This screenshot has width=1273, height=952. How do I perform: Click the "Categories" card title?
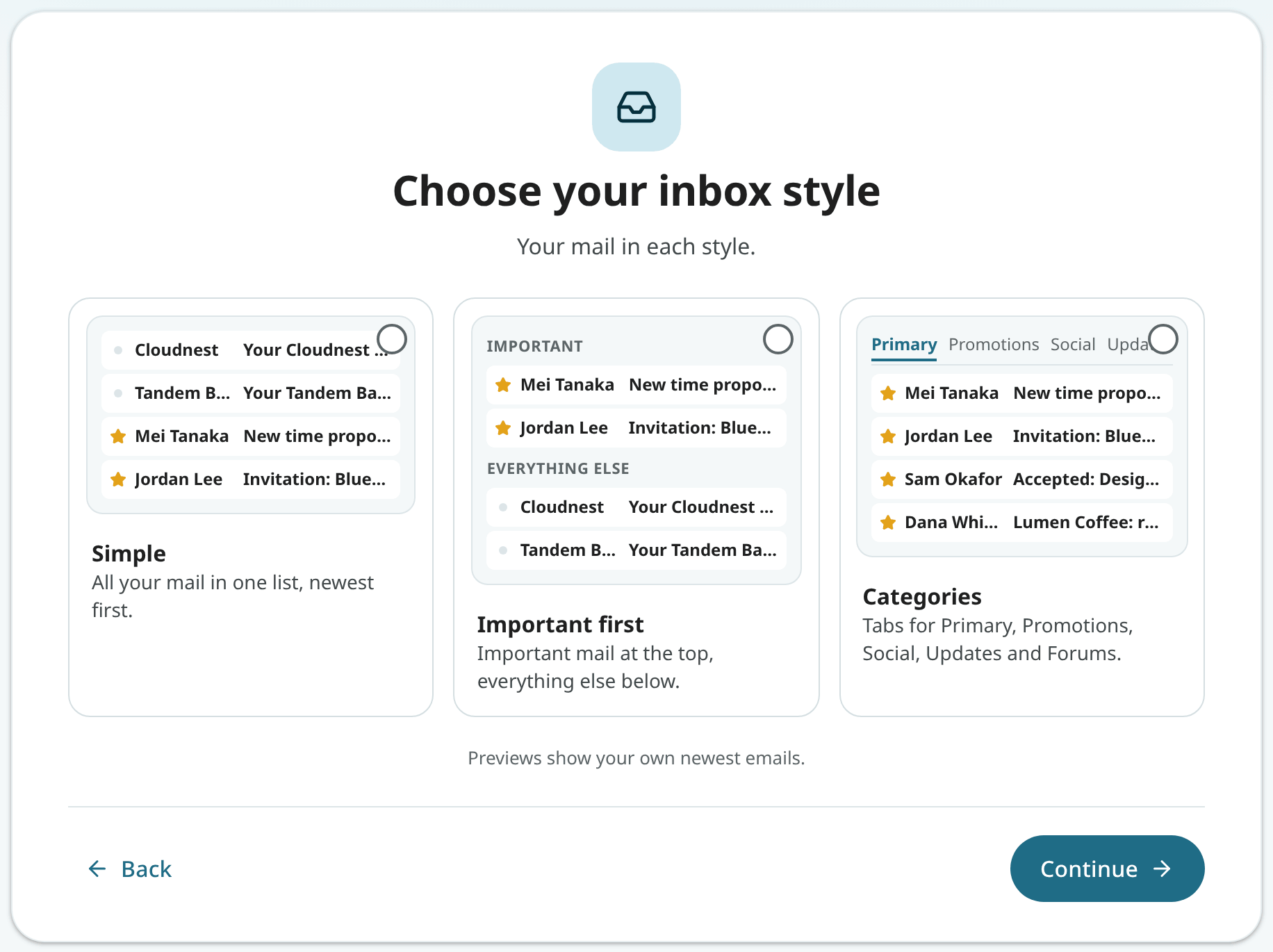click(x=921, y=597)
